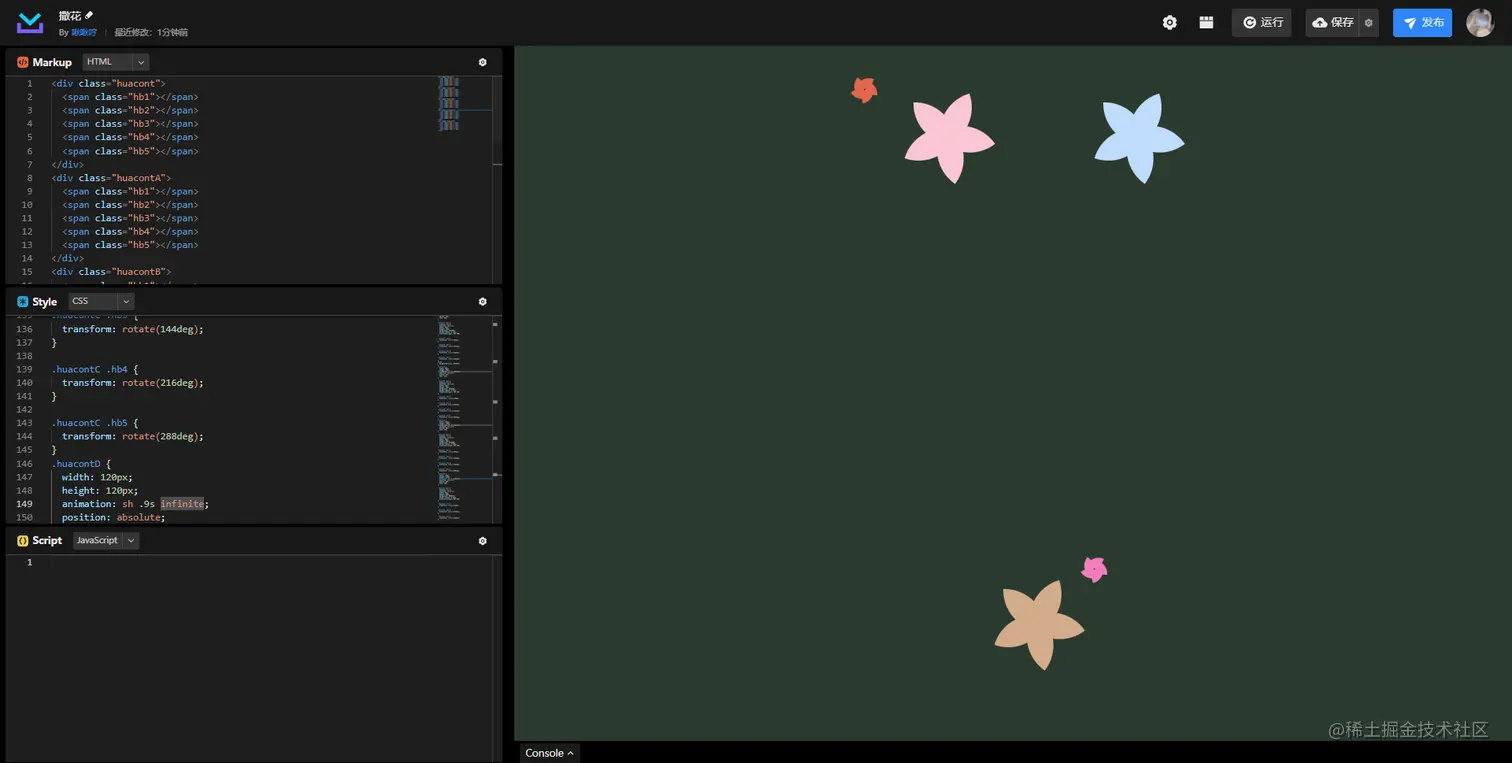Click the Style panel CSS icon
This screenshot has height=763, width=1512.
point(22,301)
